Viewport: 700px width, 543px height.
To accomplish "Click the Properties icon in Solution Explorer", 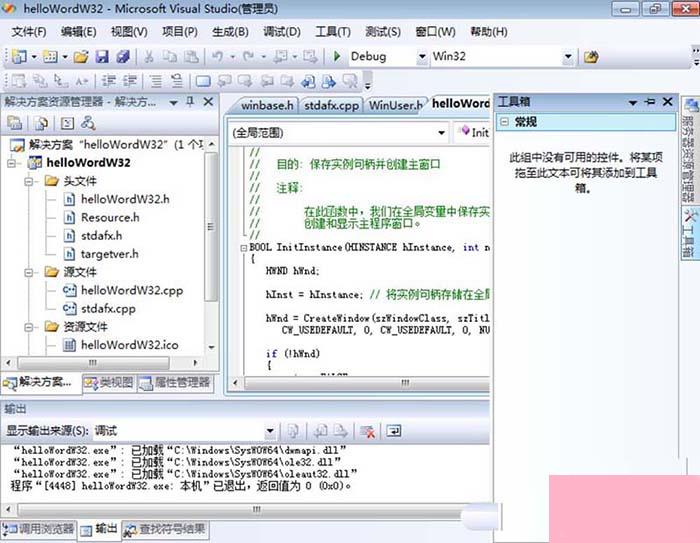I will tap(14, 123).
